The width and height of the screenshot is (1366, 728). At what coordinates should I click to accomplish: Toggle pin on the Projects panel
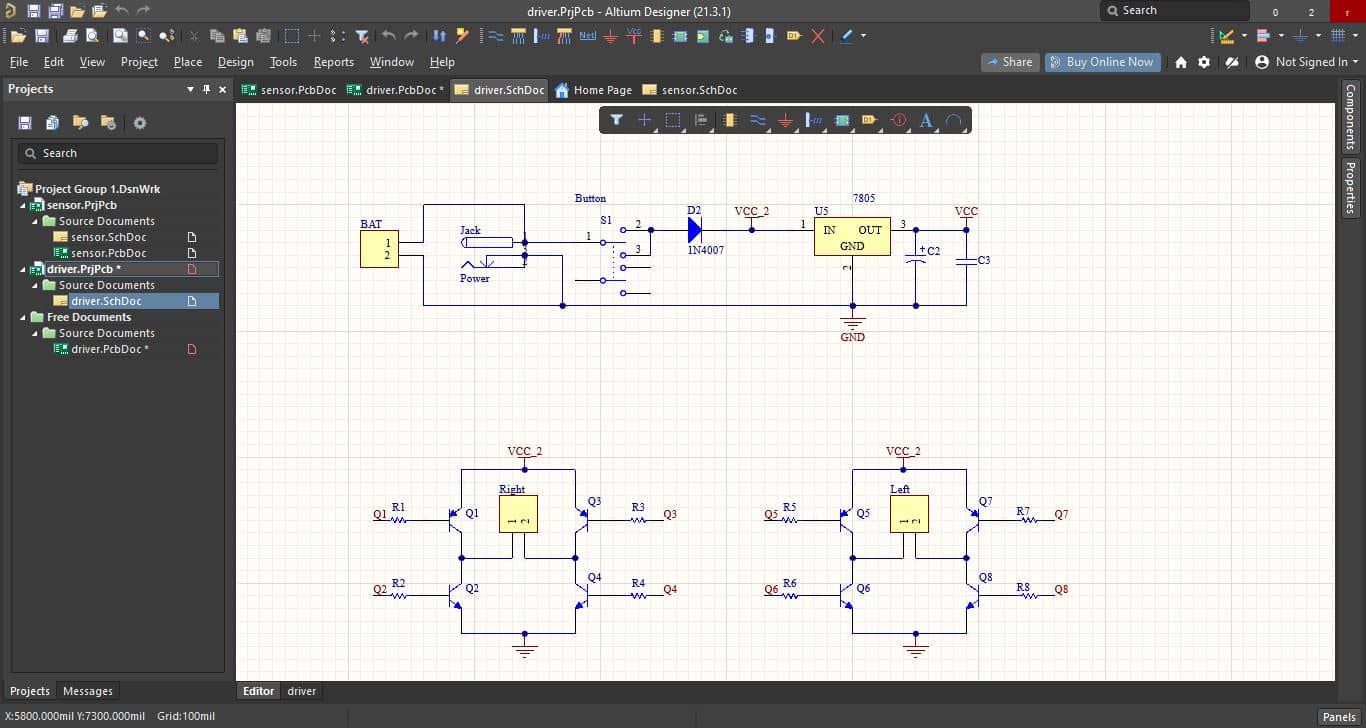(207, 89)
